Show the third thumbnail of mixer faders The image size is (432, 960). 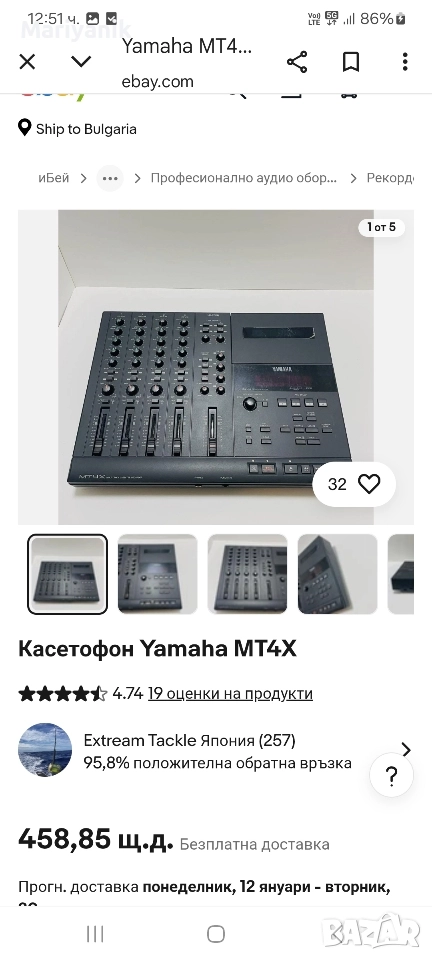pyautogui.click(x=247, y=574)
